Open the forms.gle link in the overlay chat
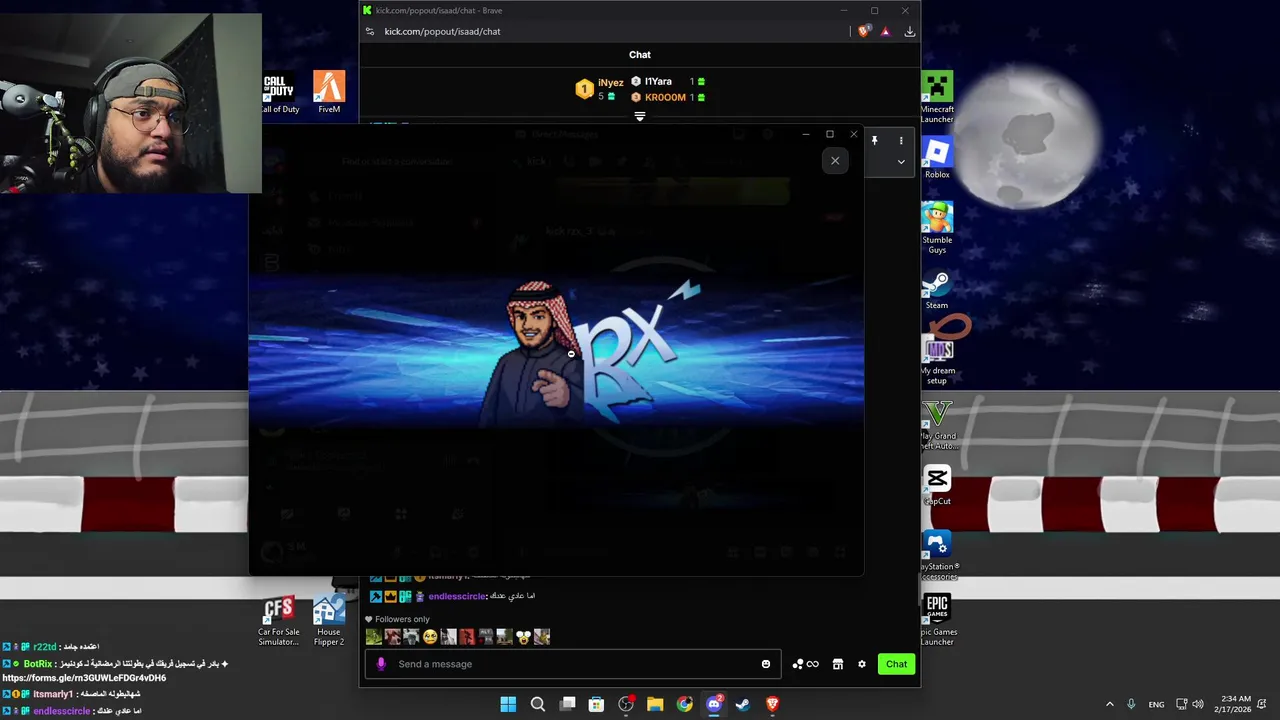The height and width of the screenshot is (720, 1280). [84, 678]
